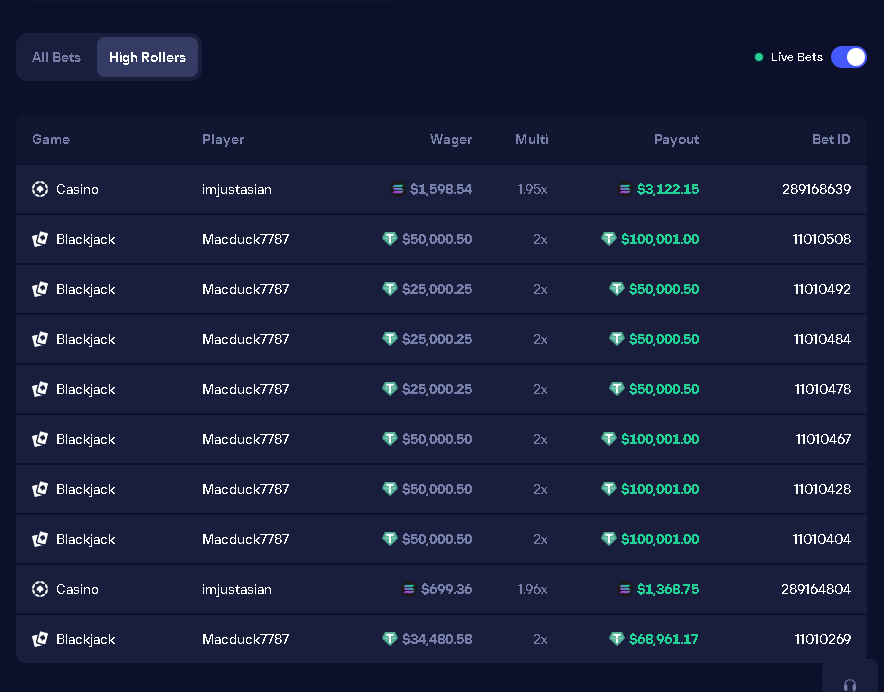Click the Blackjack cards icon for bet 11010269

pyautogui.click(x=40, y=639)
